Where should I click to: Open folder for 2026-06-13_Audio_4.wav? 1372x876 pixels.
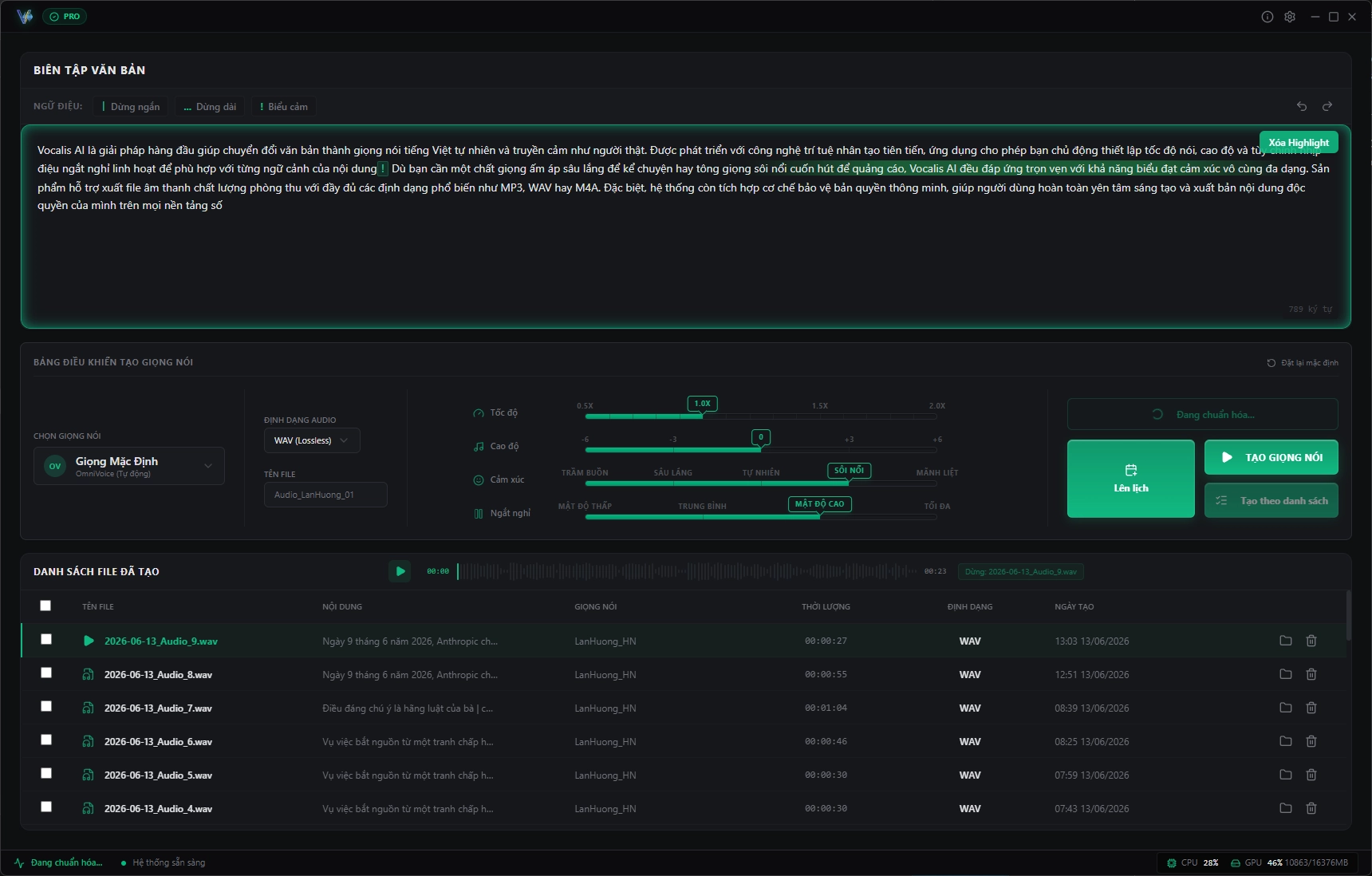[1286, 808]
